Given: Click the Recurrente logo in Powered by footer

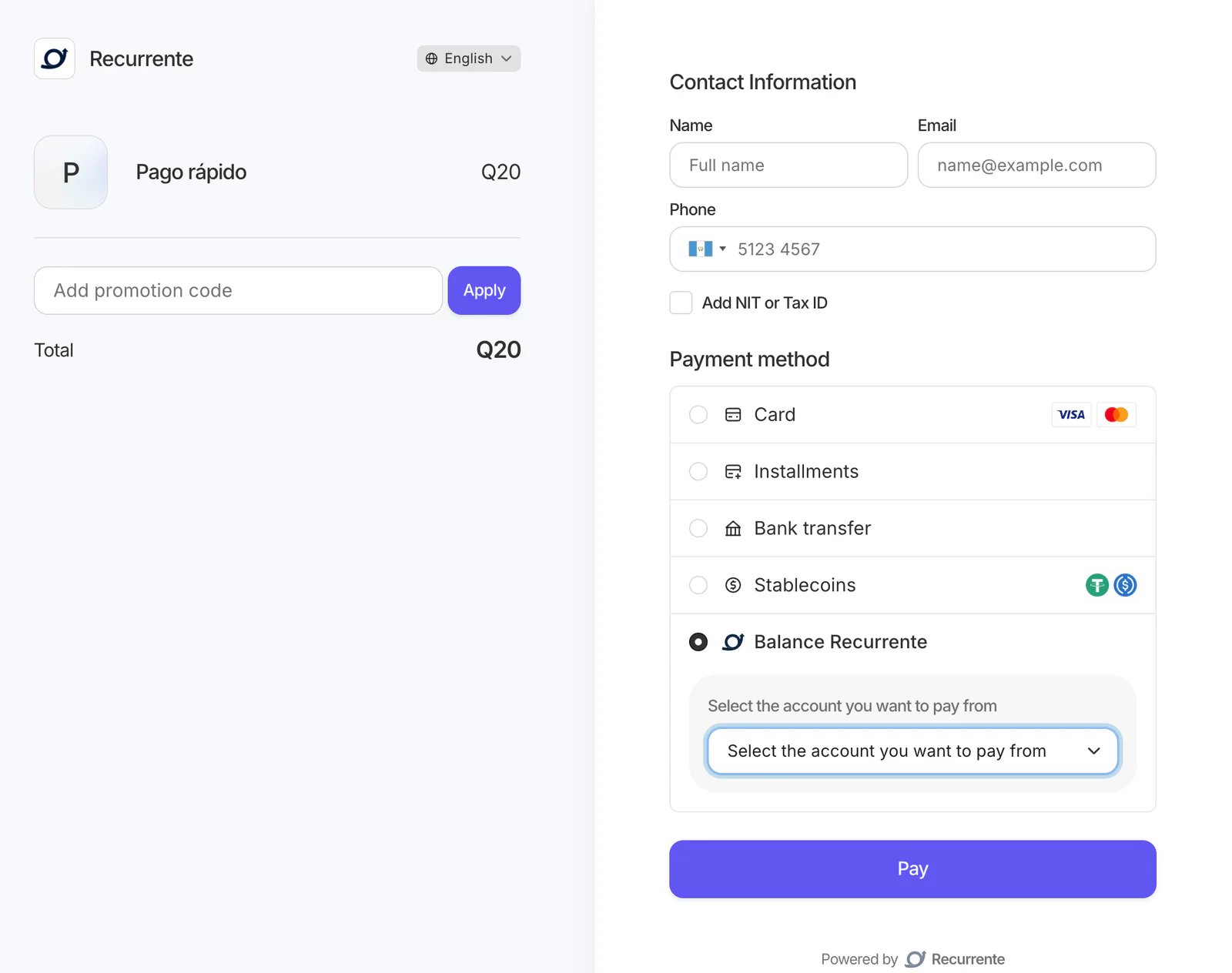Looking at the screenshot, I should [916, 959].
